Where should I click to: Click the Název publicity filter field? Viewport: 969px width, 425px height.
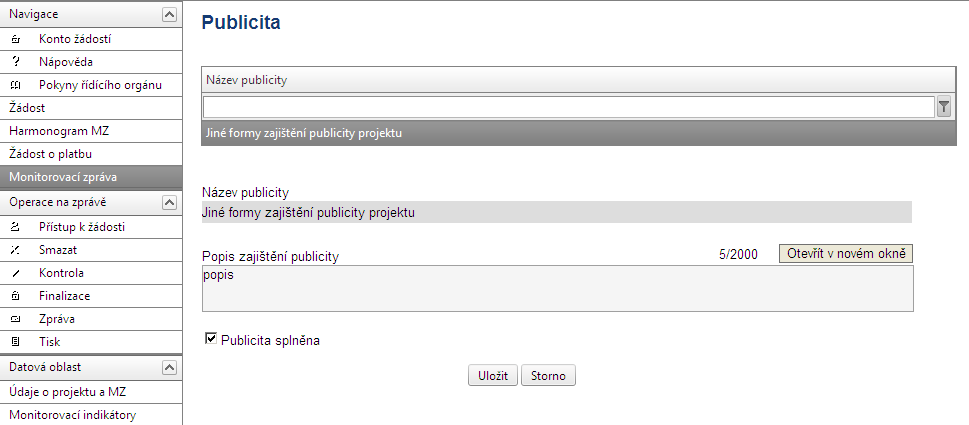point(569,107)
